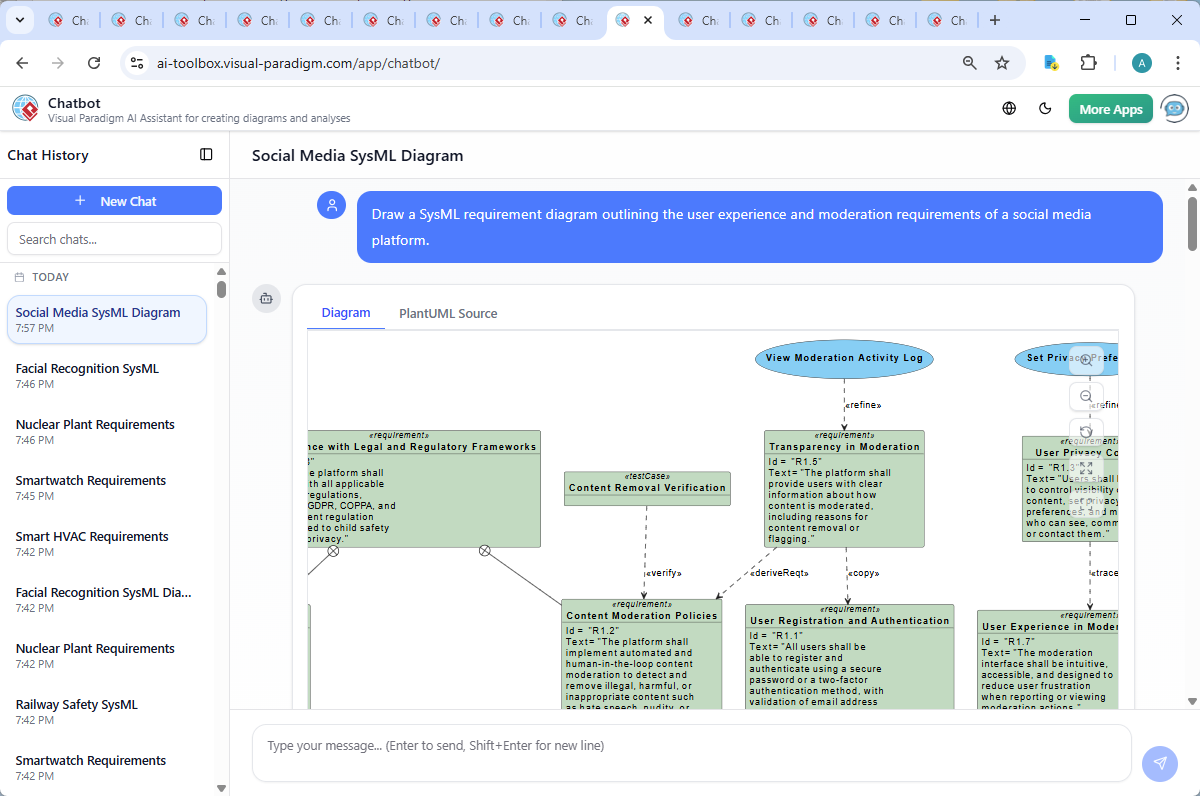Zoom out of the diagram view
Screen dimensions: 1200x796
click(1086, 396)
